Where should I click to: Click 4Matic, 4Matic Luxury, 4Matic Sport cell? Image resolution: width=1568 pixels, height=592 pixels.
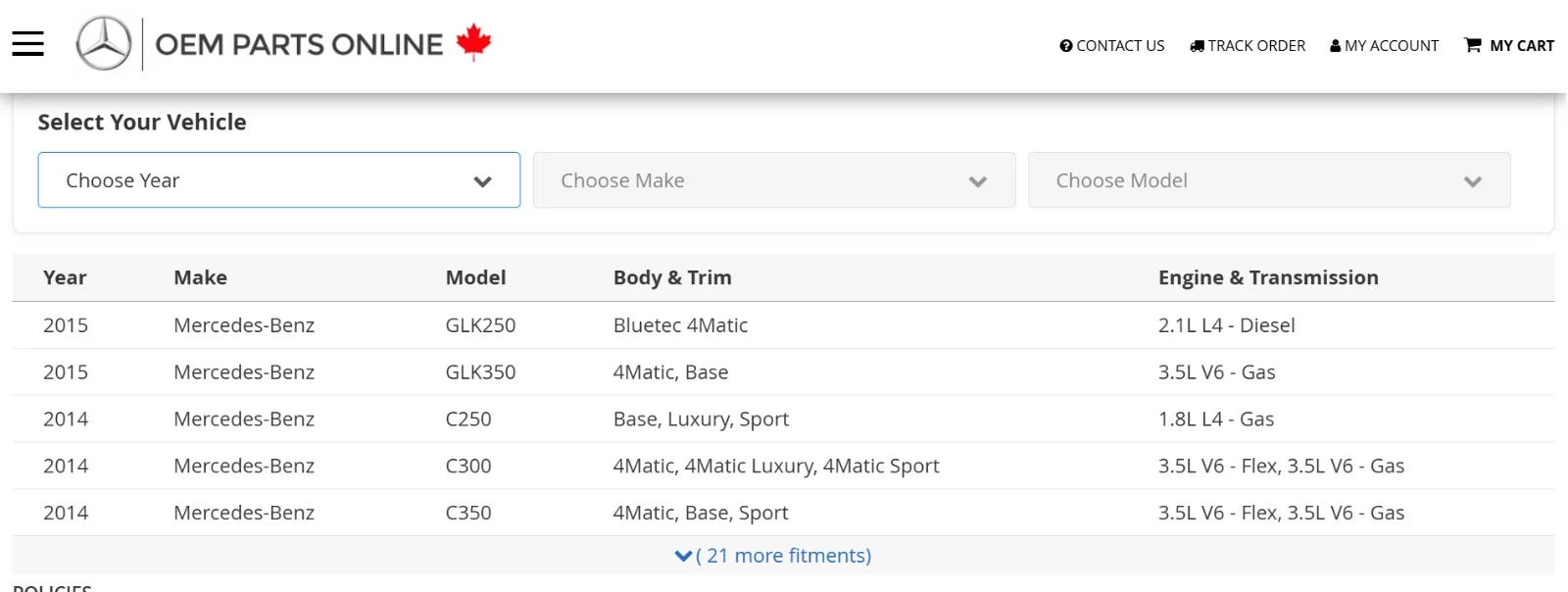click(x=776, y=467)
